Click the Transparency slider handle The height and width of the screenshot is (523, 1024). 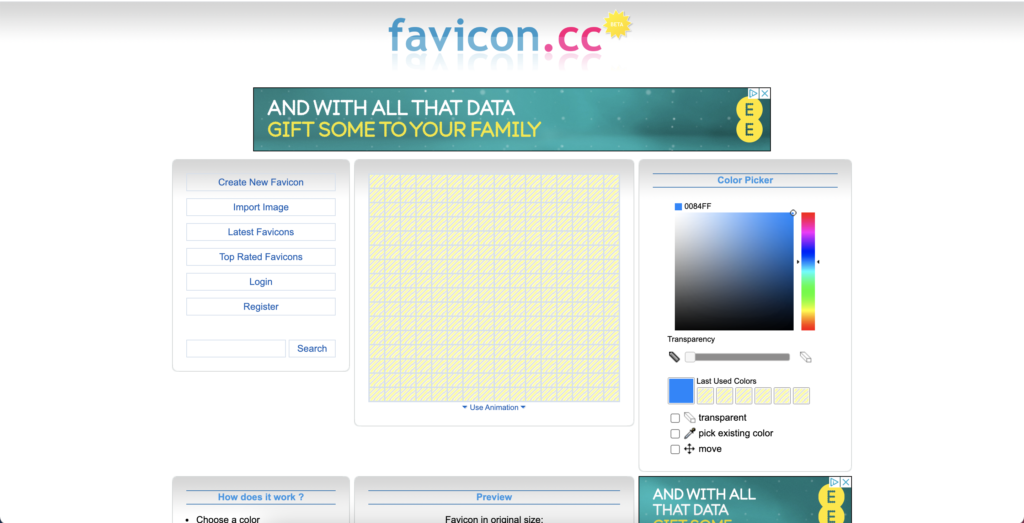coord(690,357)
